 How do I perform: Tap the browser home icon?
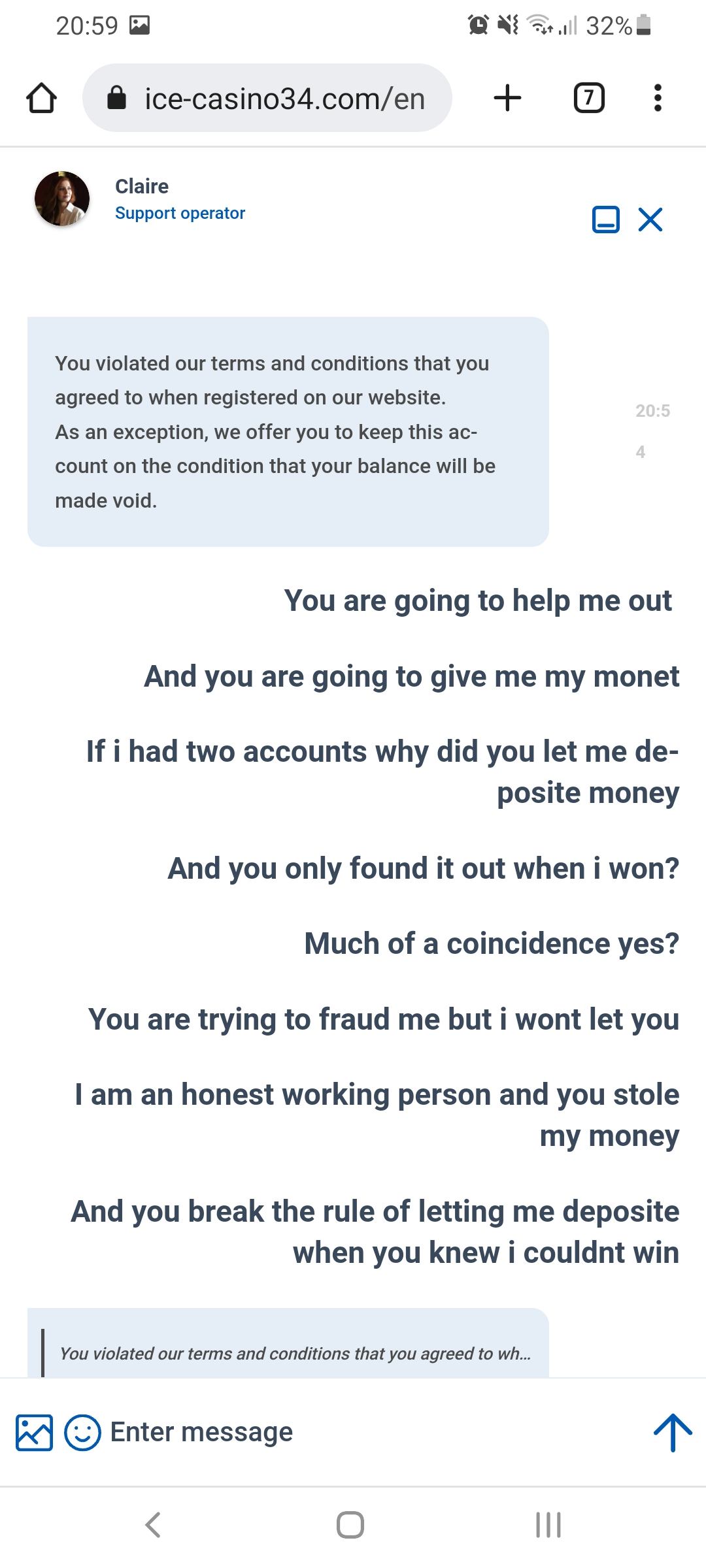[x=41, y=98]
